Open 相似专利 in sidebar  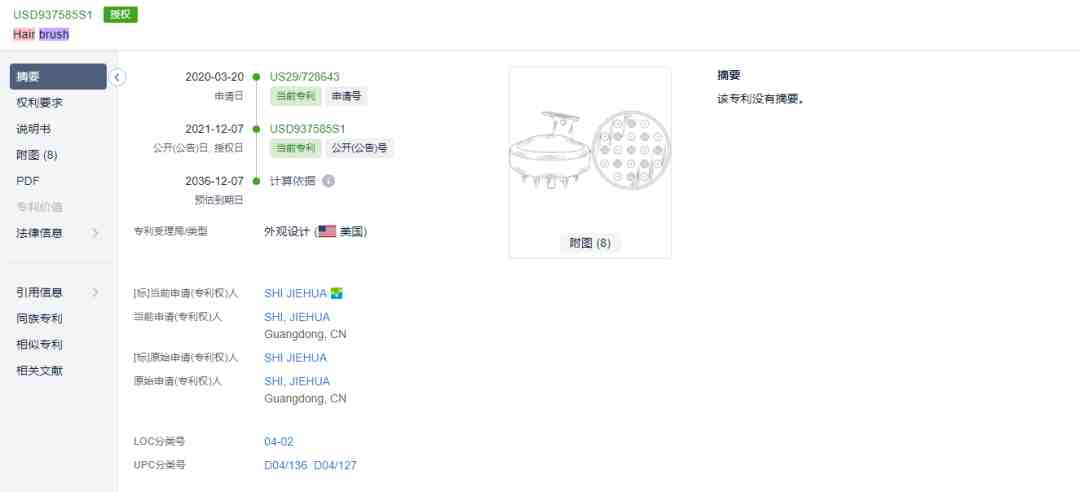[x=39, y=345]
